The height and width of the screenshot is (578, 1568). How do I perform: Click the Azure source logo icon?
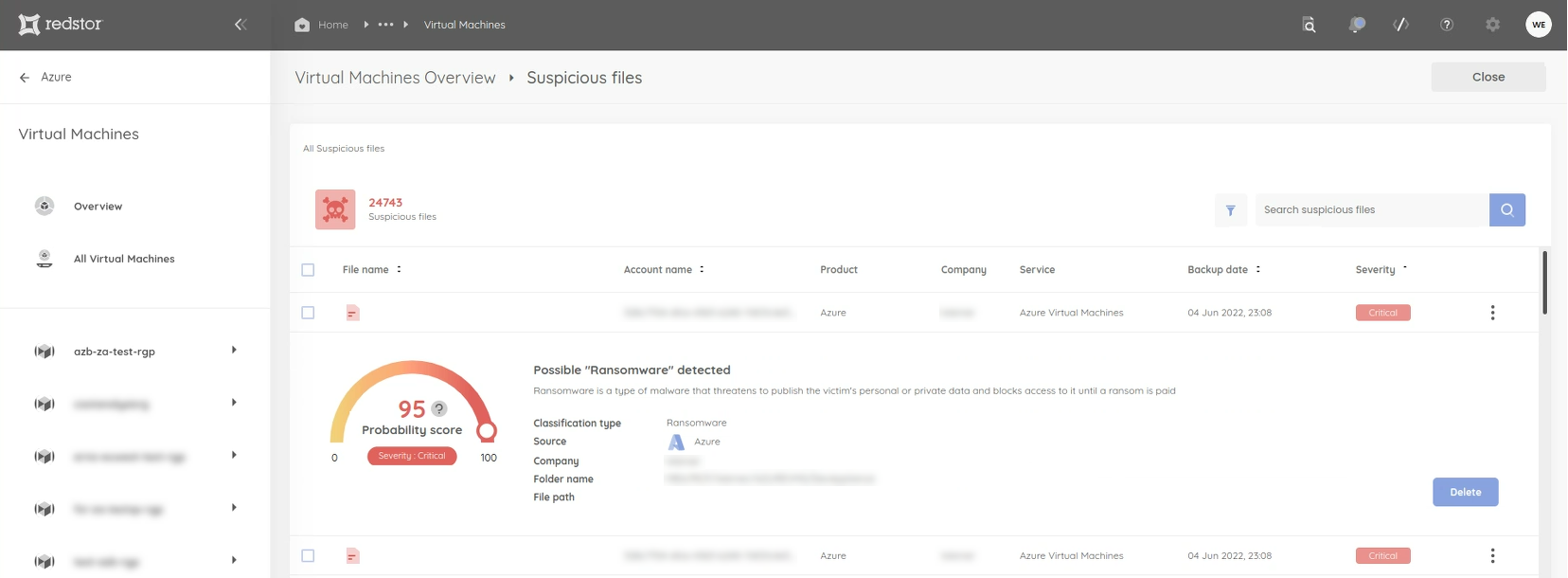click(x=676, y=443)
